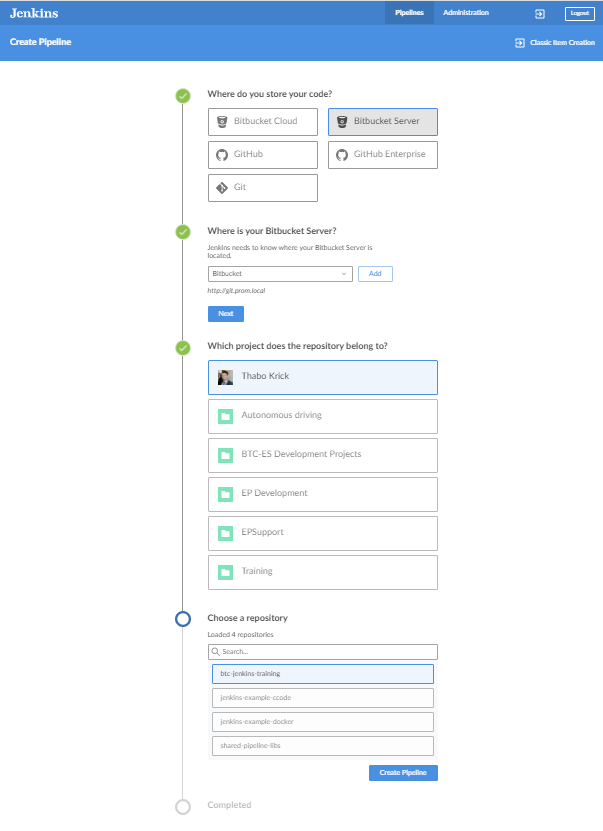Click the Next button
This screenshot has width=603, height=831.
225,314
